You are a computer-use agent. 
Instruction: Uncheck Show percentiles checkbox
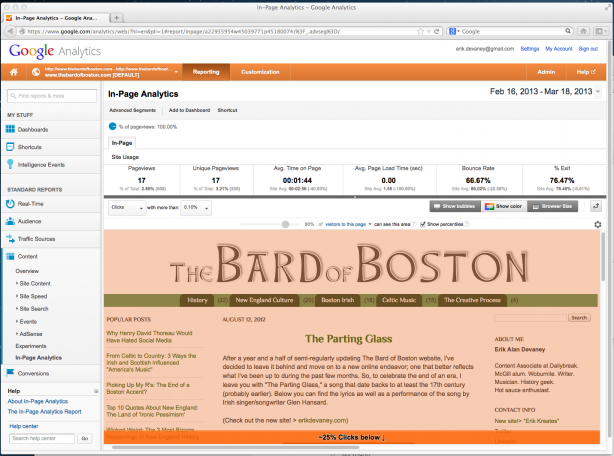pos(423,224)
